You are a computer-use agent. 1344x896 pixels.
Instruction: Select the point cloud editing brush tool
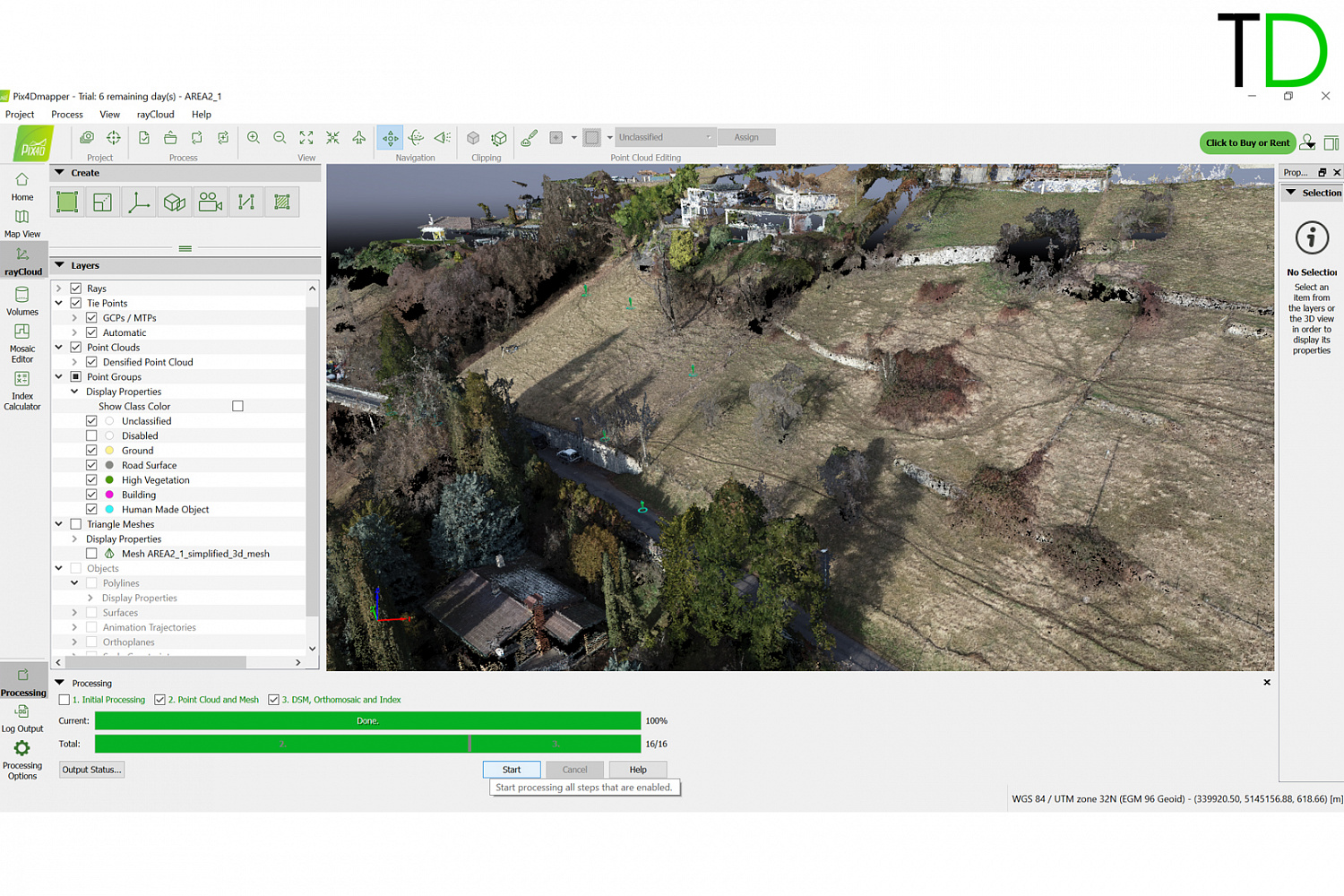tap(529, 137)
